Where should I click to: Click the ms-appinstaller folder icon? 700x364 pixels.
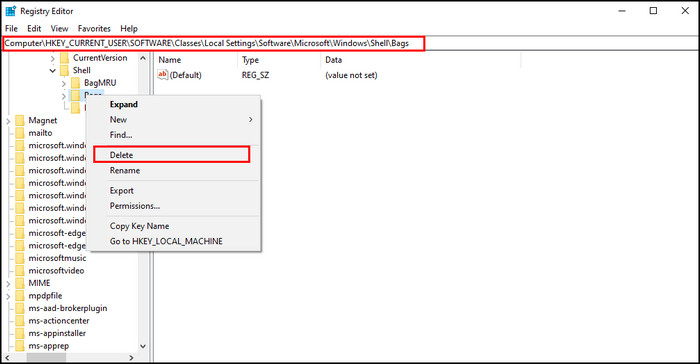tap(20, 333)
